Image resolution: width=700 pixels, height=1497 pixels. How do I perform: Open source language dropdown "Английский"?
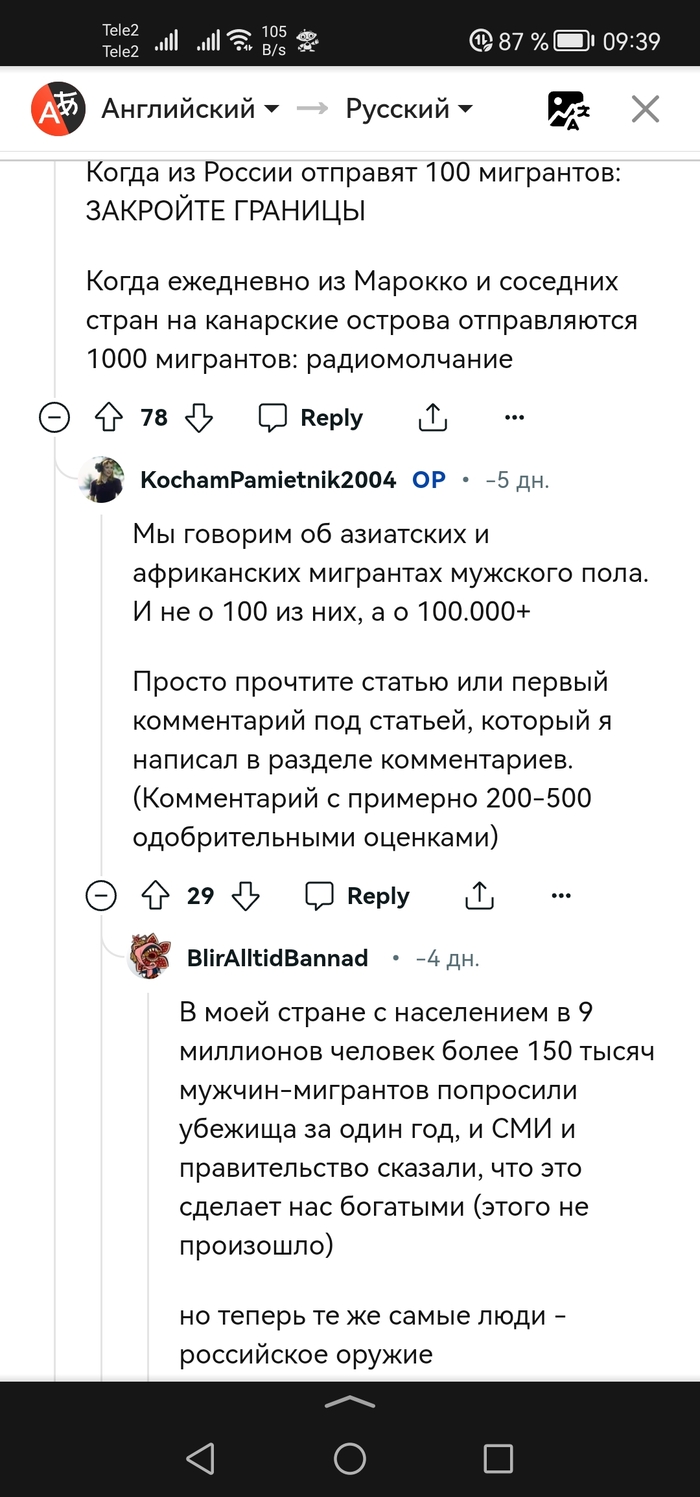pyautogui.click(x=190, y=109)
